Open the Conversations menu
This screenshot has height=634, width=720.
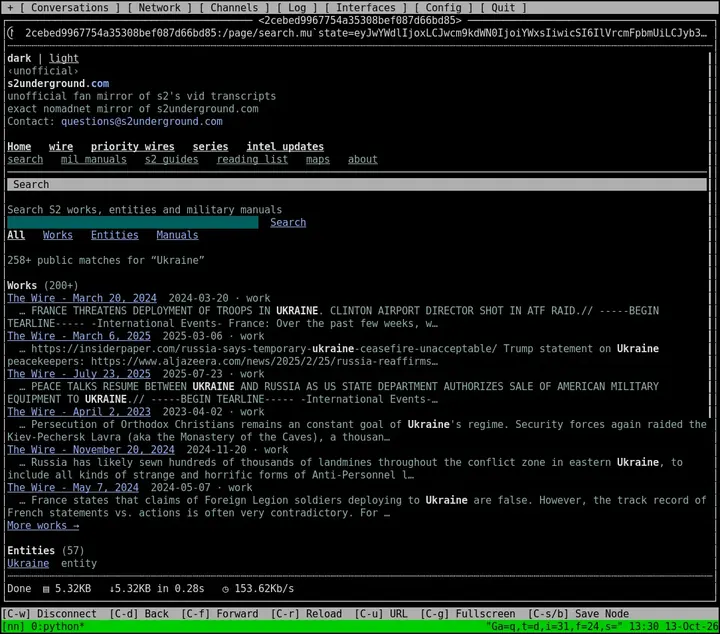70,8
